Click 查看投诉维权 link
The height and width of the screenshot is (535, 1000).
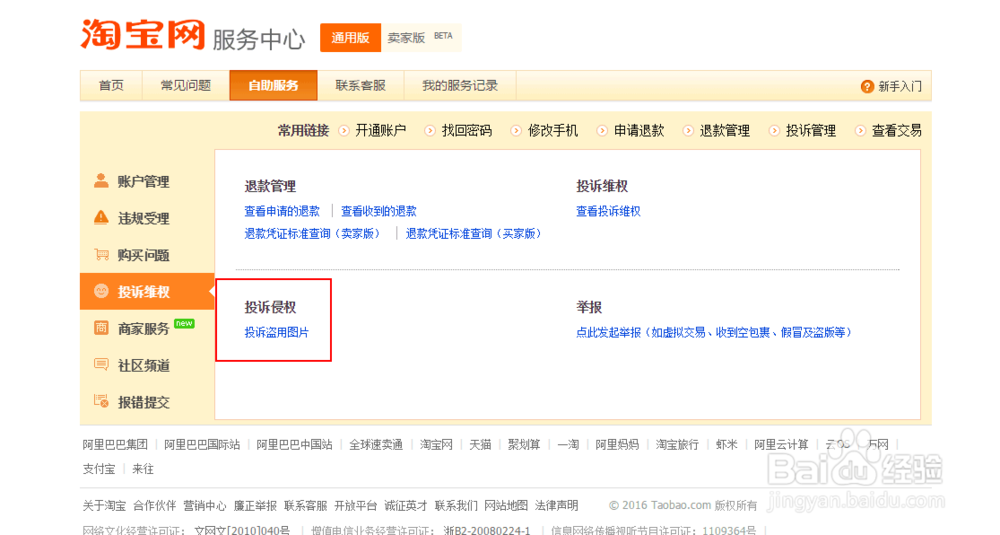tap(608, 211)
